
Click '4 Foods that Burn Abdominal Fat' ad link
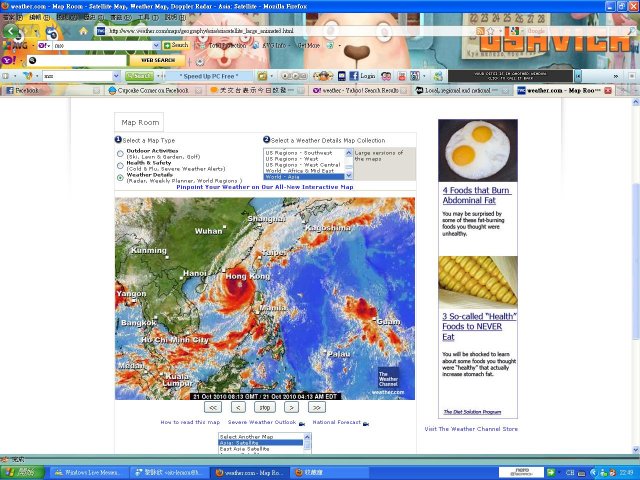(478, 193)
